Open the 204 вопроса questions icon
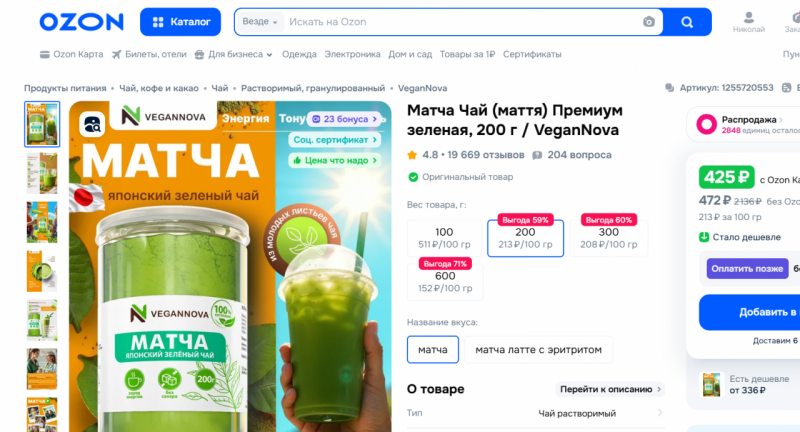Screen dimensions: 800x432 pyautogui.click(x=537, y=155)
